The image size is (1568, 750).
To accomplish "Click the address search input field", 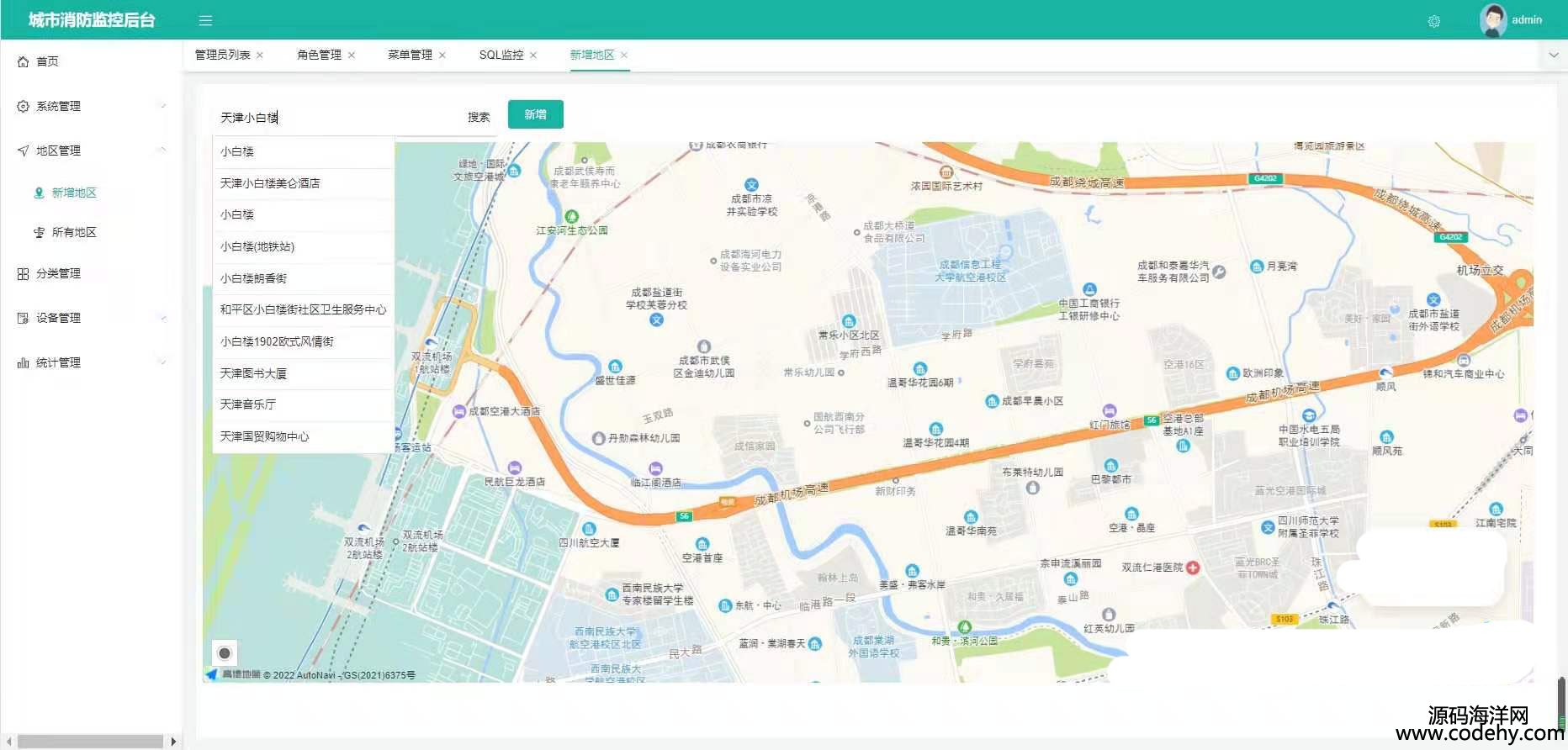I will [336, 118].
